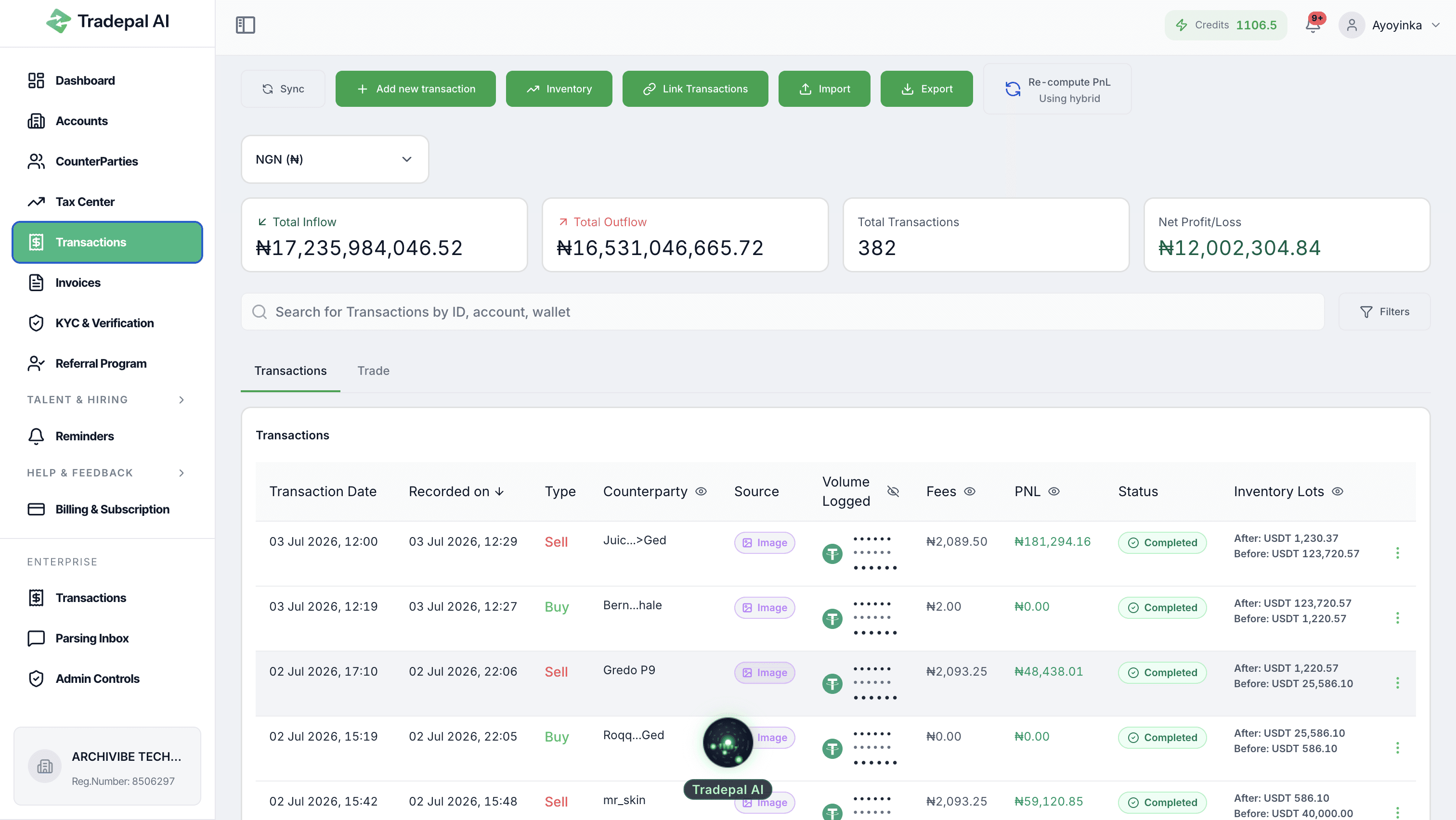This screenshot has width=1456, height=820.
Task: Click the Net Profit/Loss value ₦12,002,304.84
Action: pos(1239,248)
